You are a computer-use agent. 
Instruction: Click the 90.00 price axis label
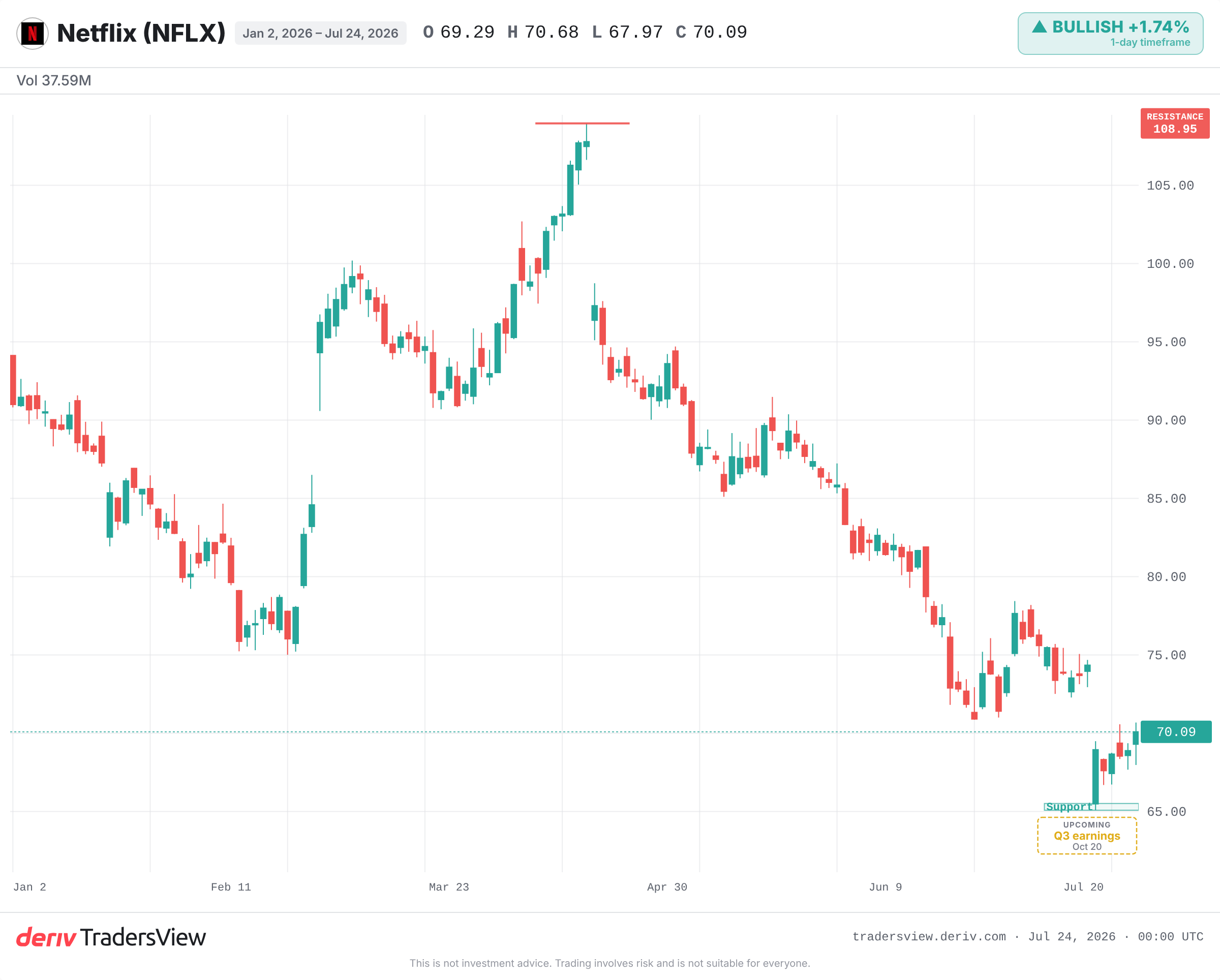pos(1166,420)
